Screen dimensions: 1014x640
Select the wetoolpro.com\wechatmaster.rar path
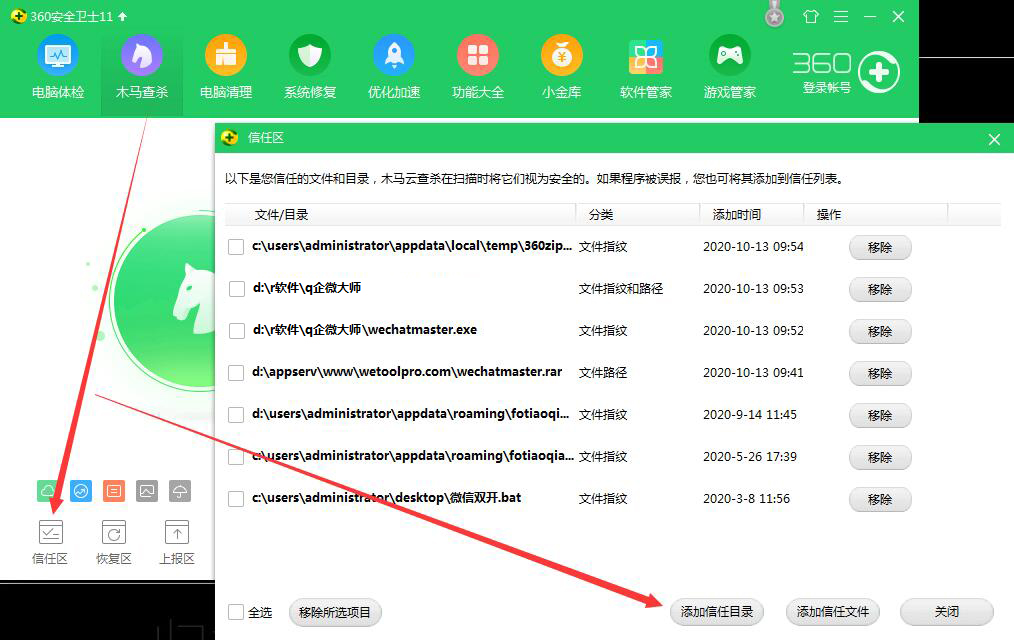coord(407,372)
